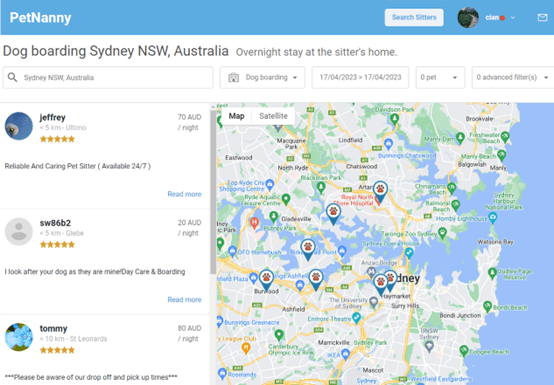Expand the Dog boarding service dropdown
Image resolution: width=554 pixels, height=385 pixels.
tap(263, 77)
